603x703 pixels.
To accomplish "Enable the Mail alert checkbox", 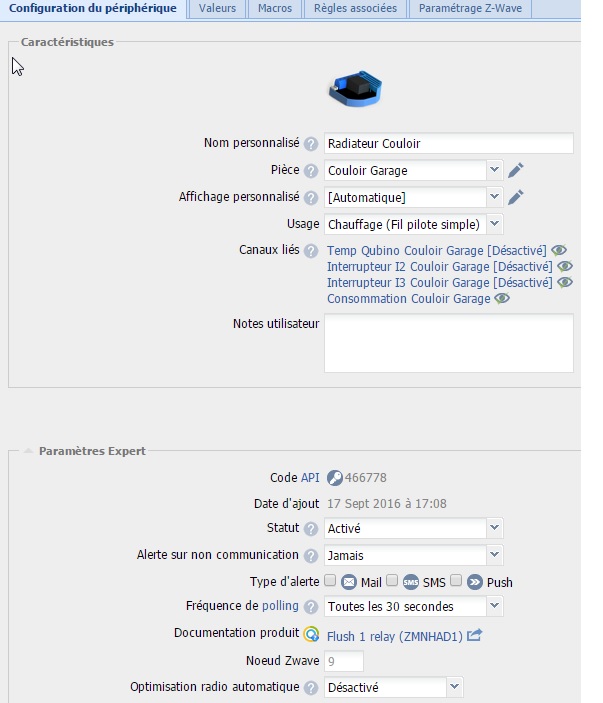I will (330, 580).
